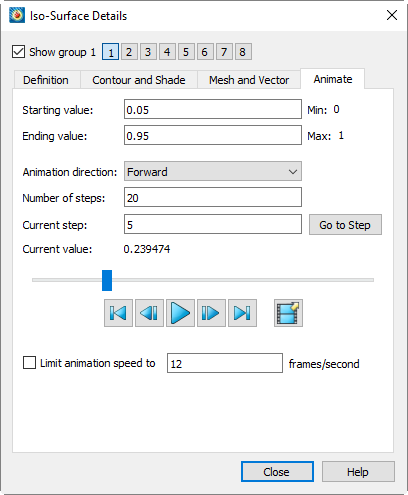Step back one animation frame
Viewport: 408px width, 495px height.
point(149,313)
